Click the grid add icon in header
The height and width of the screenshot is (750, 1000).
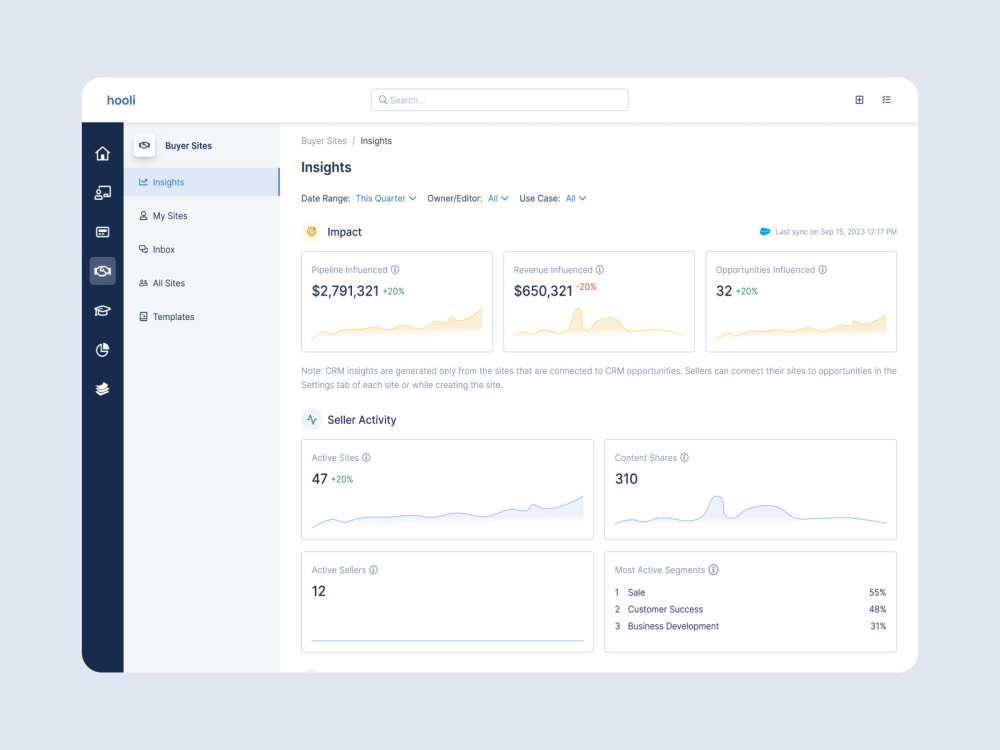click(859, 99)
